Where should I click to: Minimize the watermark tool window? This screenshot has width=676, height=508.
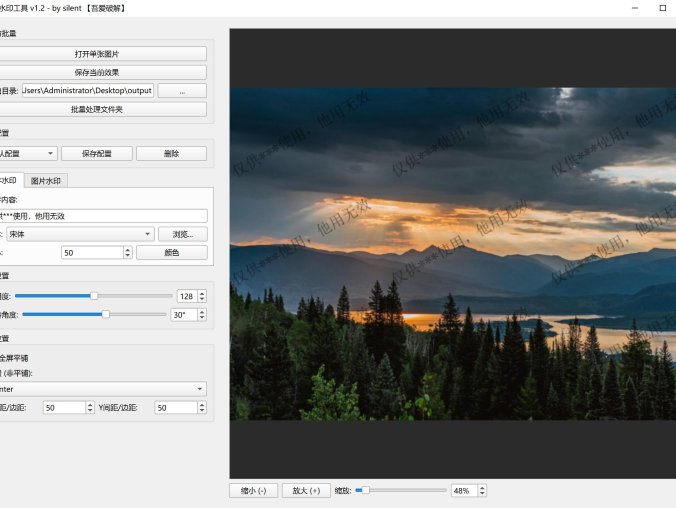click(x=635, y=8)
